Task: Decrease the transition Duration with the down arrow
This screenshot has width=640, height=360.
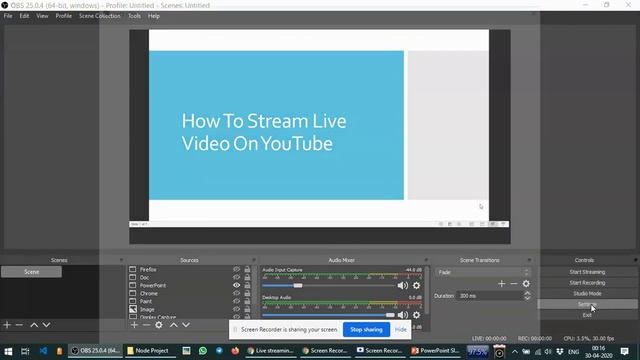Action: (x=527, y=298)
